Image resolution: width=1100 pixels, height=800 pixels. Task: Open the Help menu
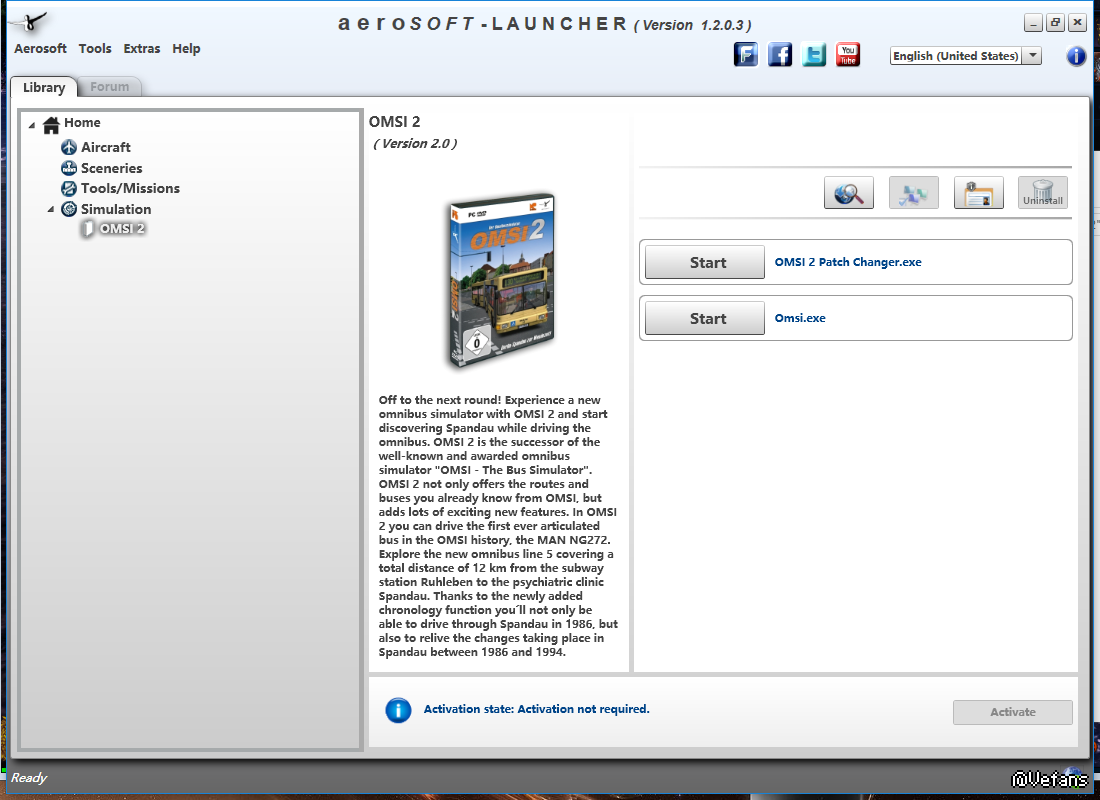tap(186, 48)
